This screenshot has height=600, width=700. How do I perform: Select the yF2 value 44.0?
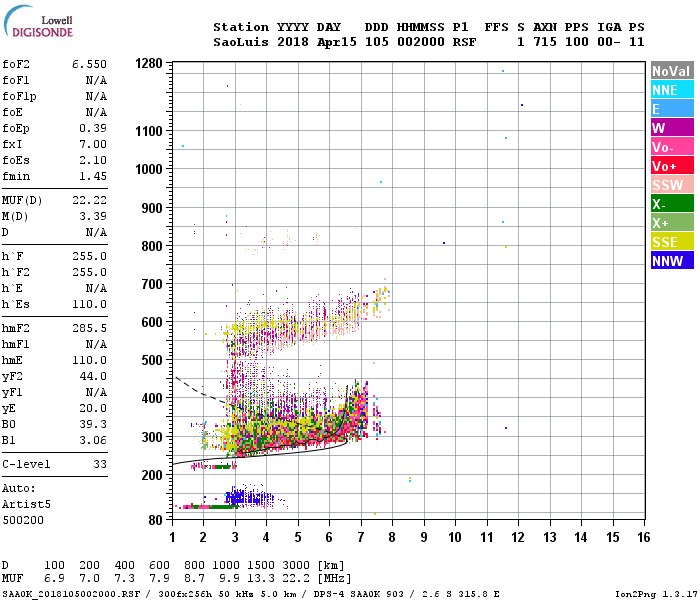coord(93,376)
